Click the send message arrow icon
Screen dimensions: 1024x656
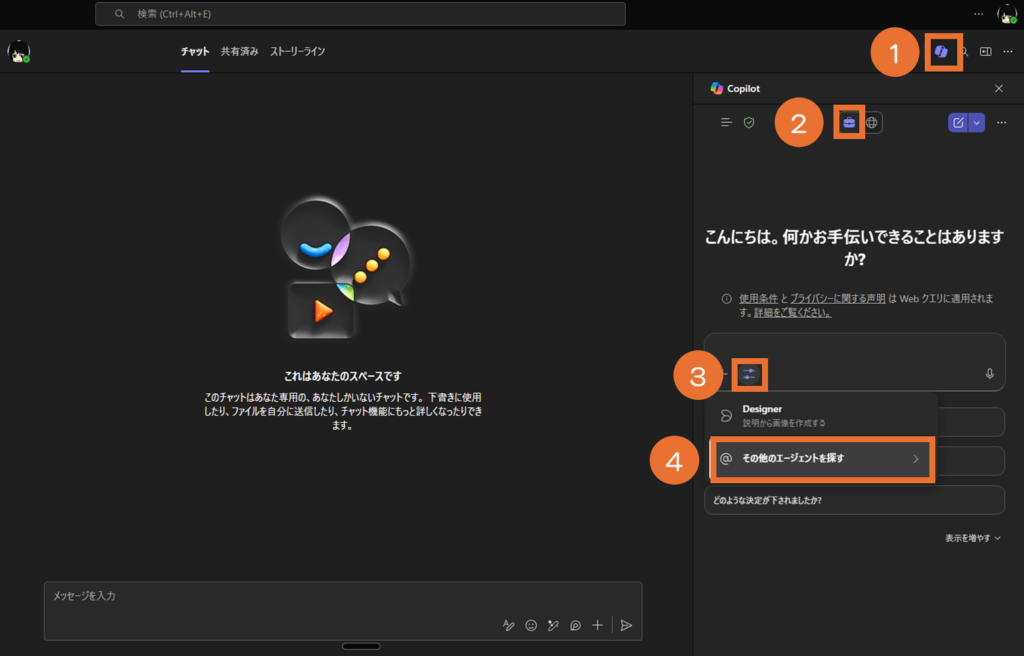point(626,625)
